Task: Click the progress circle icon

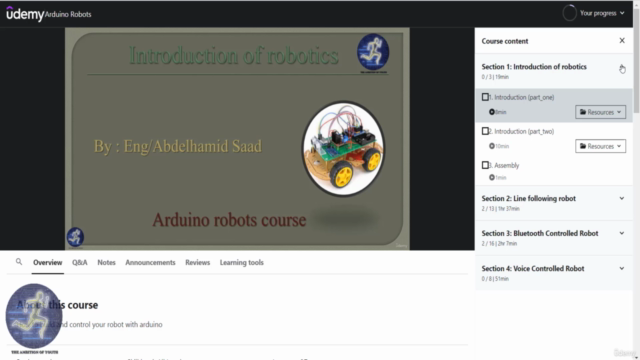Action: tap(569, 13)
